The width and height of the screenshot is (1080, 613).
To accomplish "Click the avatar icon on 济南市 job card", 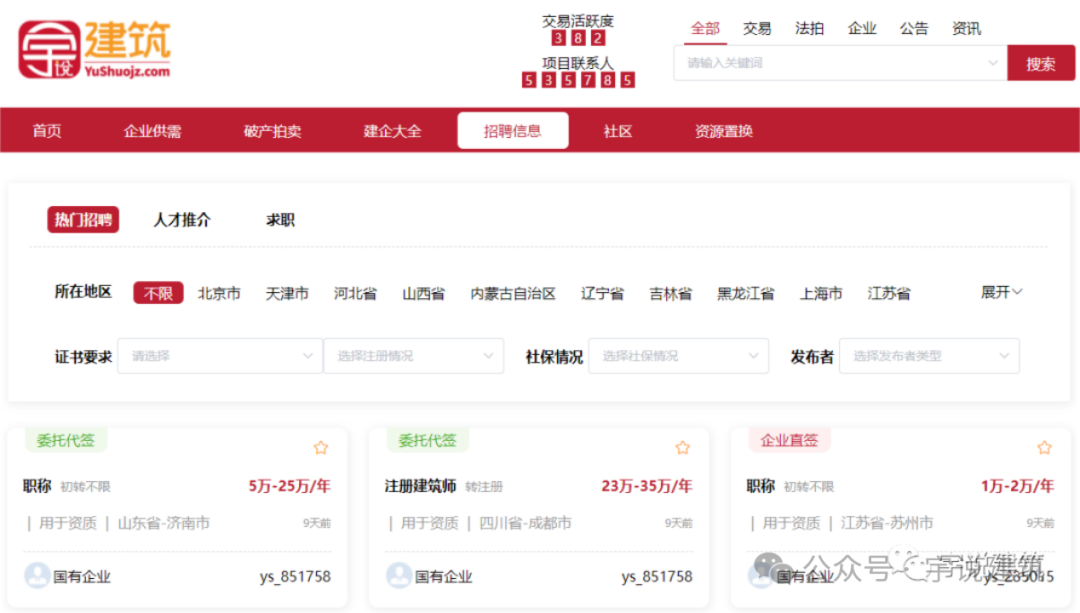I will coord(37,576).
